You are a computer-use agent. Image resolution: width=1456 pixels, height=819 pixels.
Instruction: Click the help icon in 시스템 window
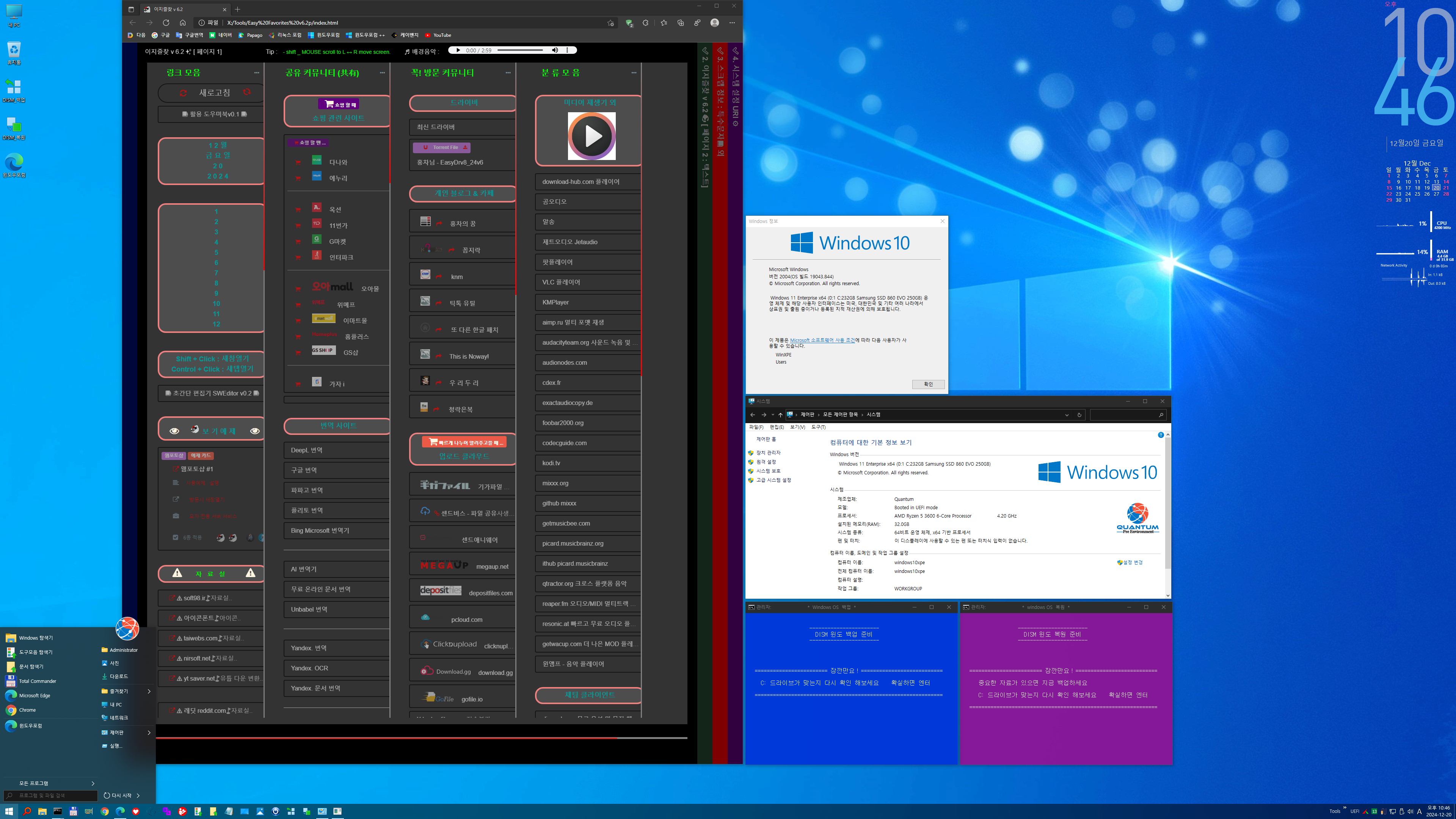(1160, 435)
